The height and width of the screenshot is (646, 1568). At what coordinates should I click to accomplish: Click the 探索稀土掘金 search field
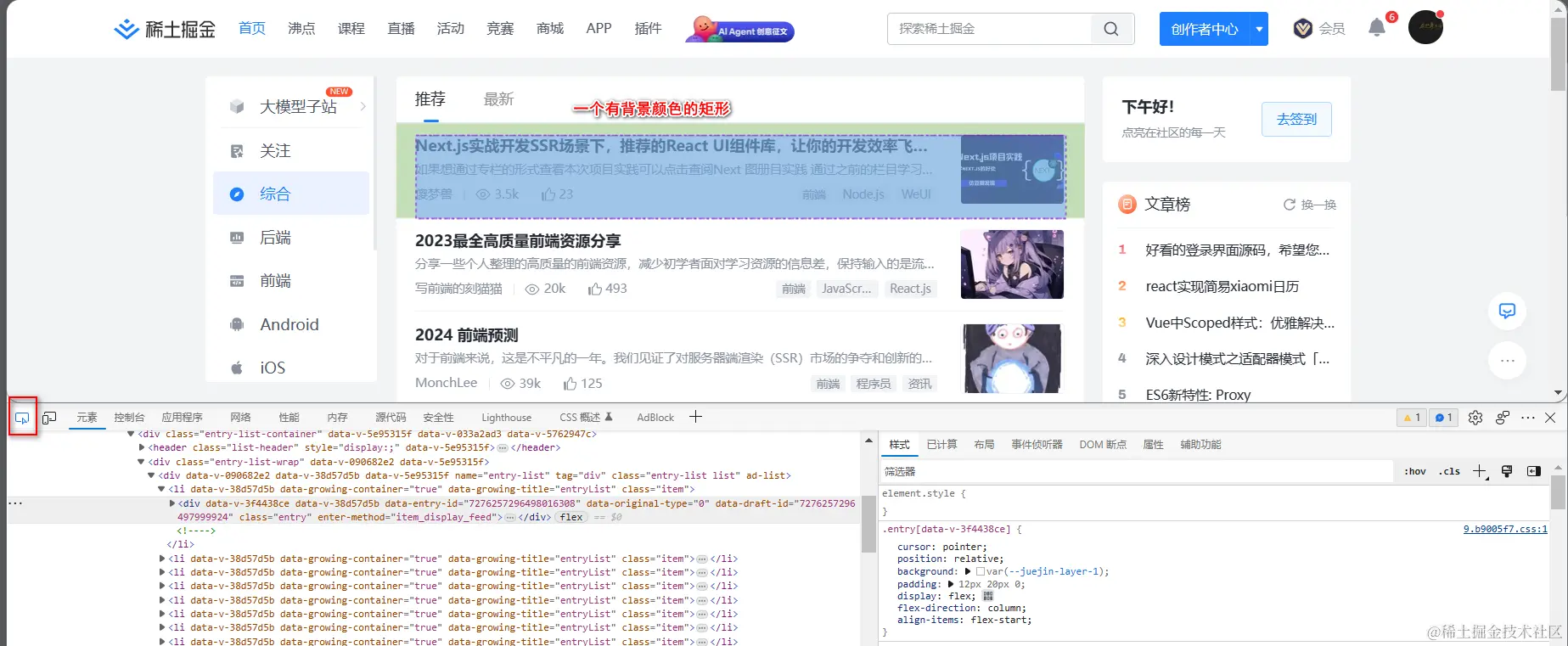989,29
